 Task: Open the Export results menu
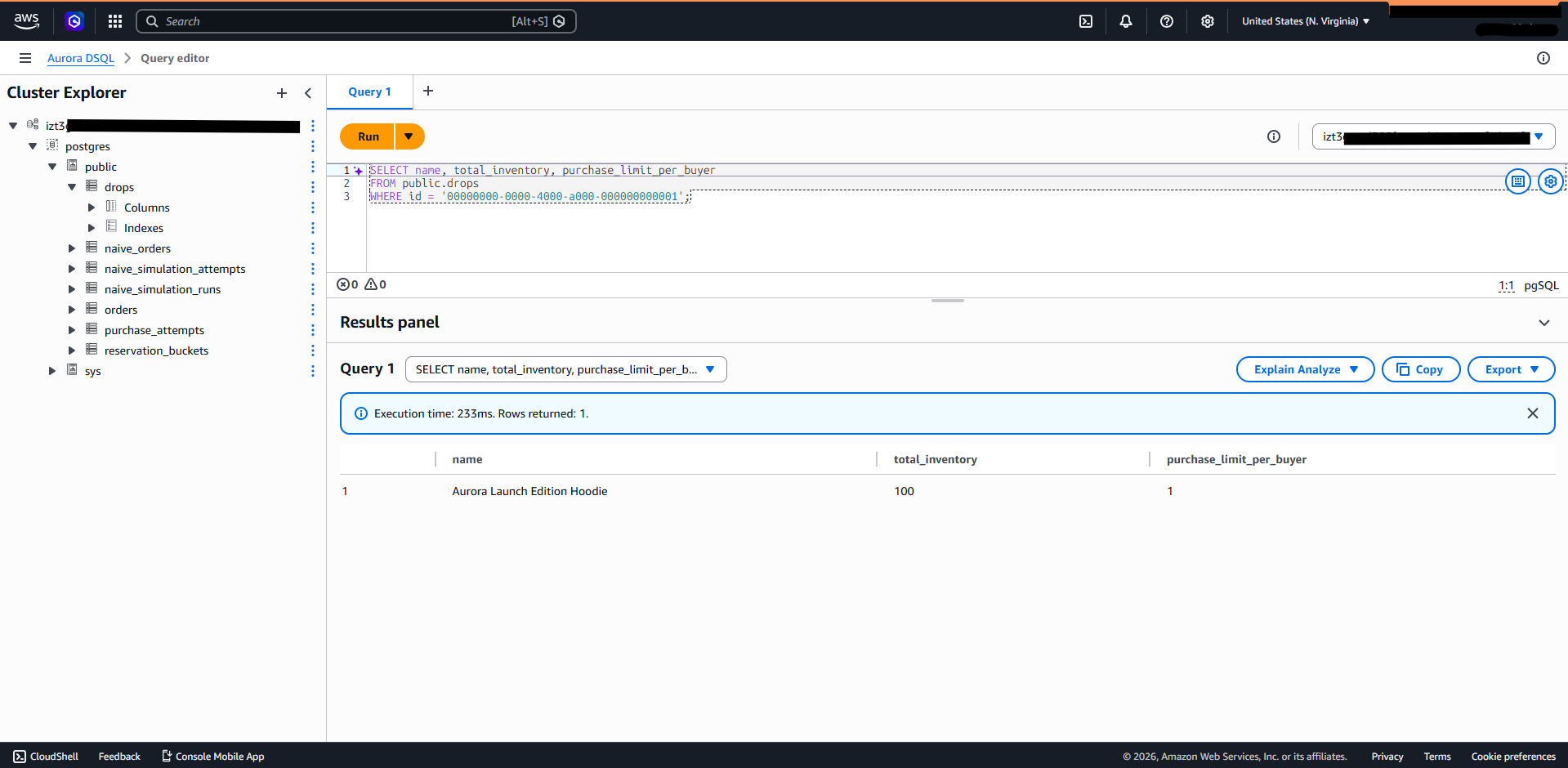(x=1512, y=369)
